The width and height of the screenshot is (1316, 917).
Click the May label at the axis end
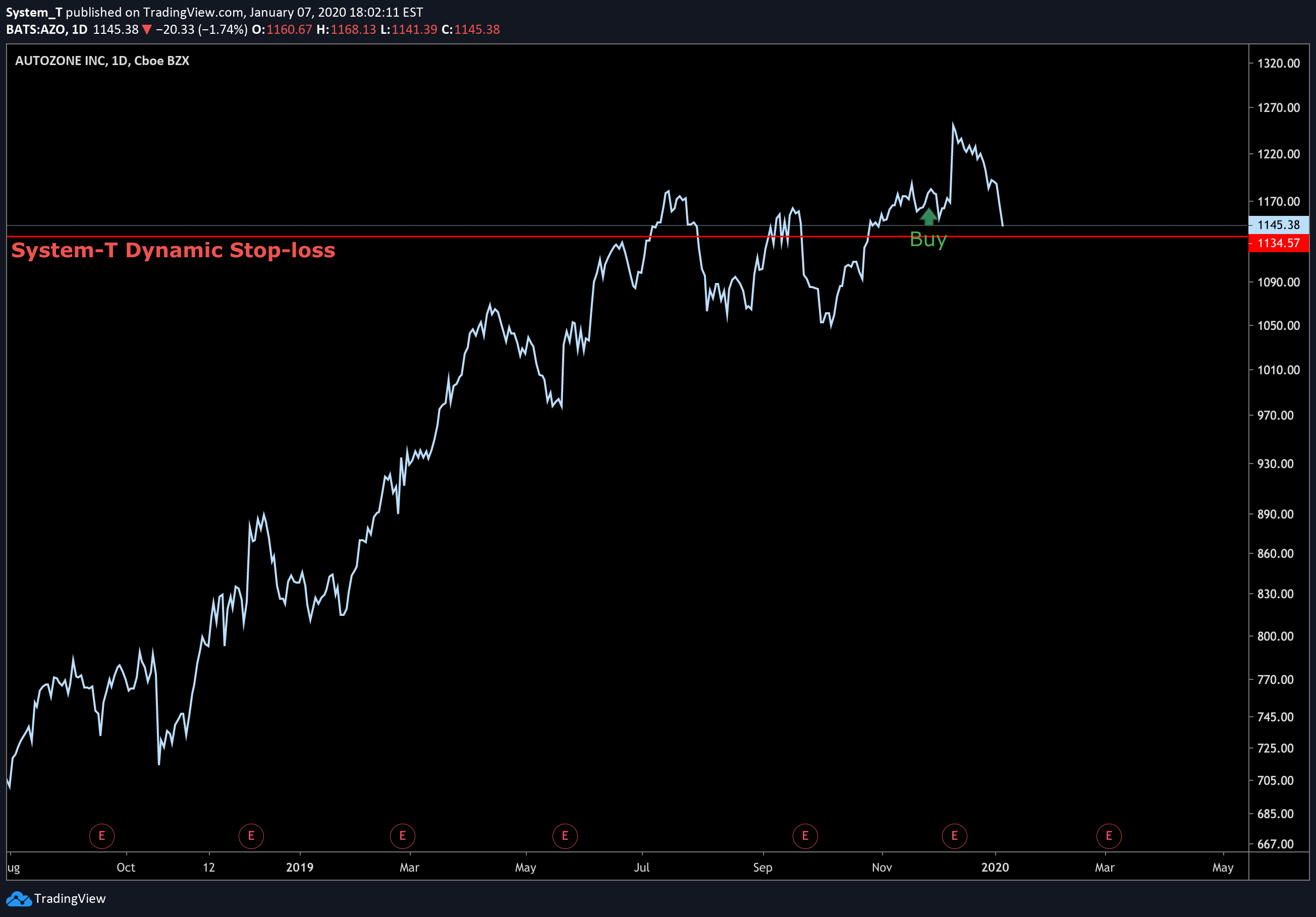[x=1223, y=868]
